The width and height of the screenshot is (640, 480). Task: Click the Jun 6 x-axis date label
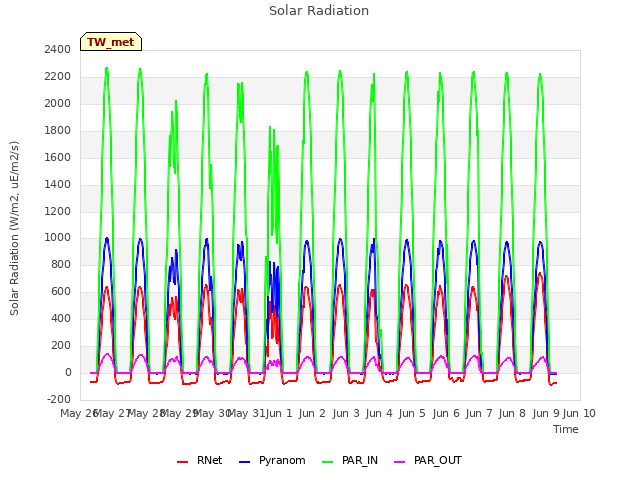click(x=446, y=413)
